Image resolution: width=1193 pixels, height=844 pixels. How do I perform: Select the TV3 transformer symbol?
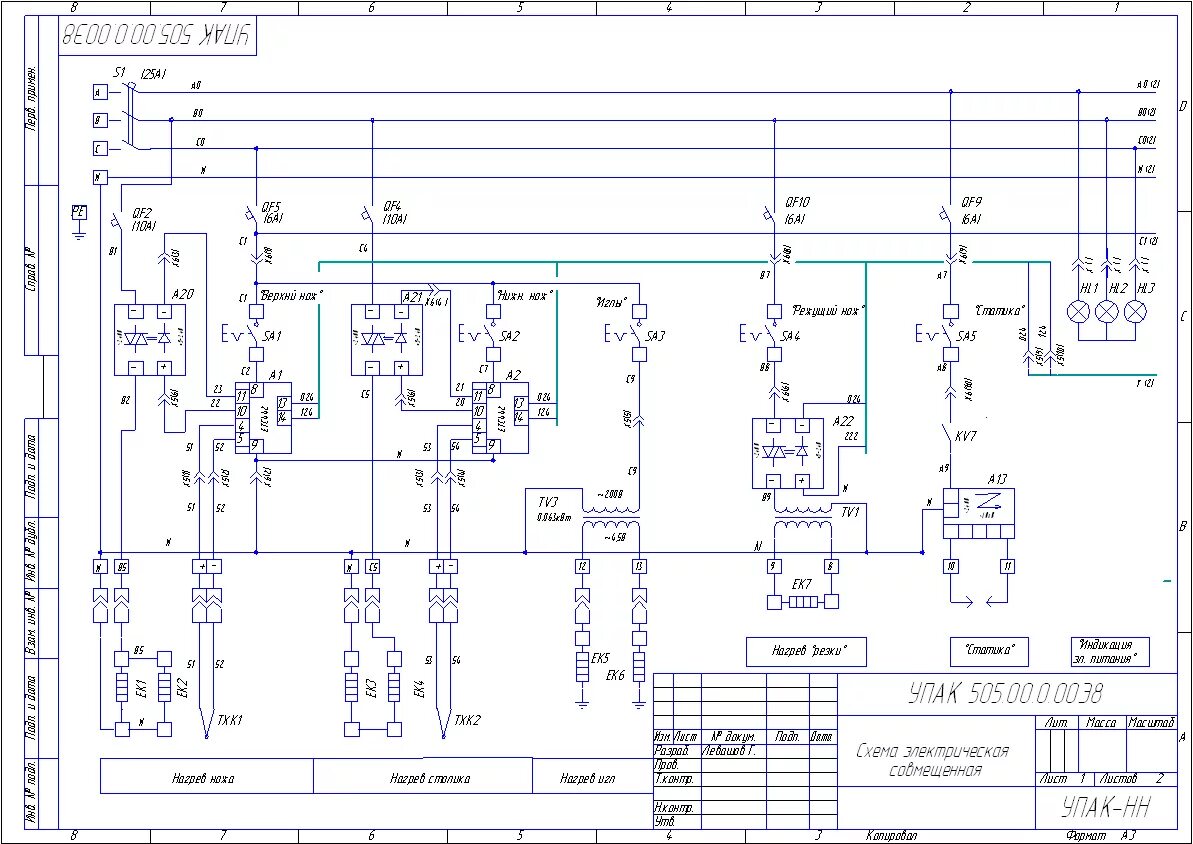click(611, 526)
